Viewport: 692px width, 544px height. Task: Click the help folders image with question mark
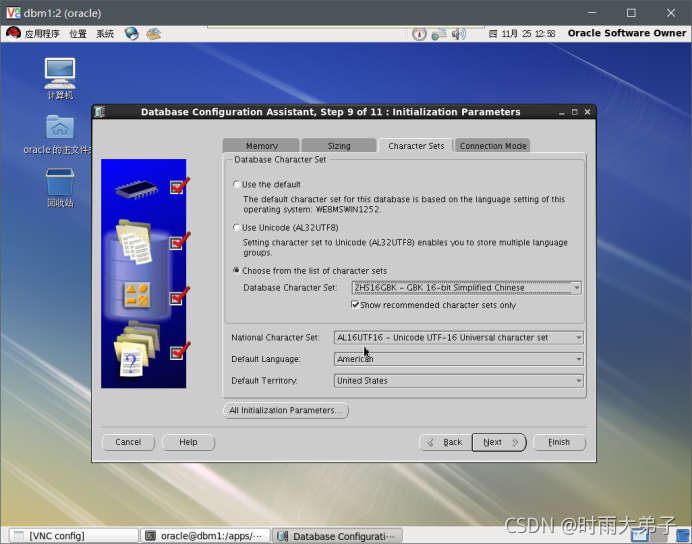pyautogui.click(x=136, y=350)
